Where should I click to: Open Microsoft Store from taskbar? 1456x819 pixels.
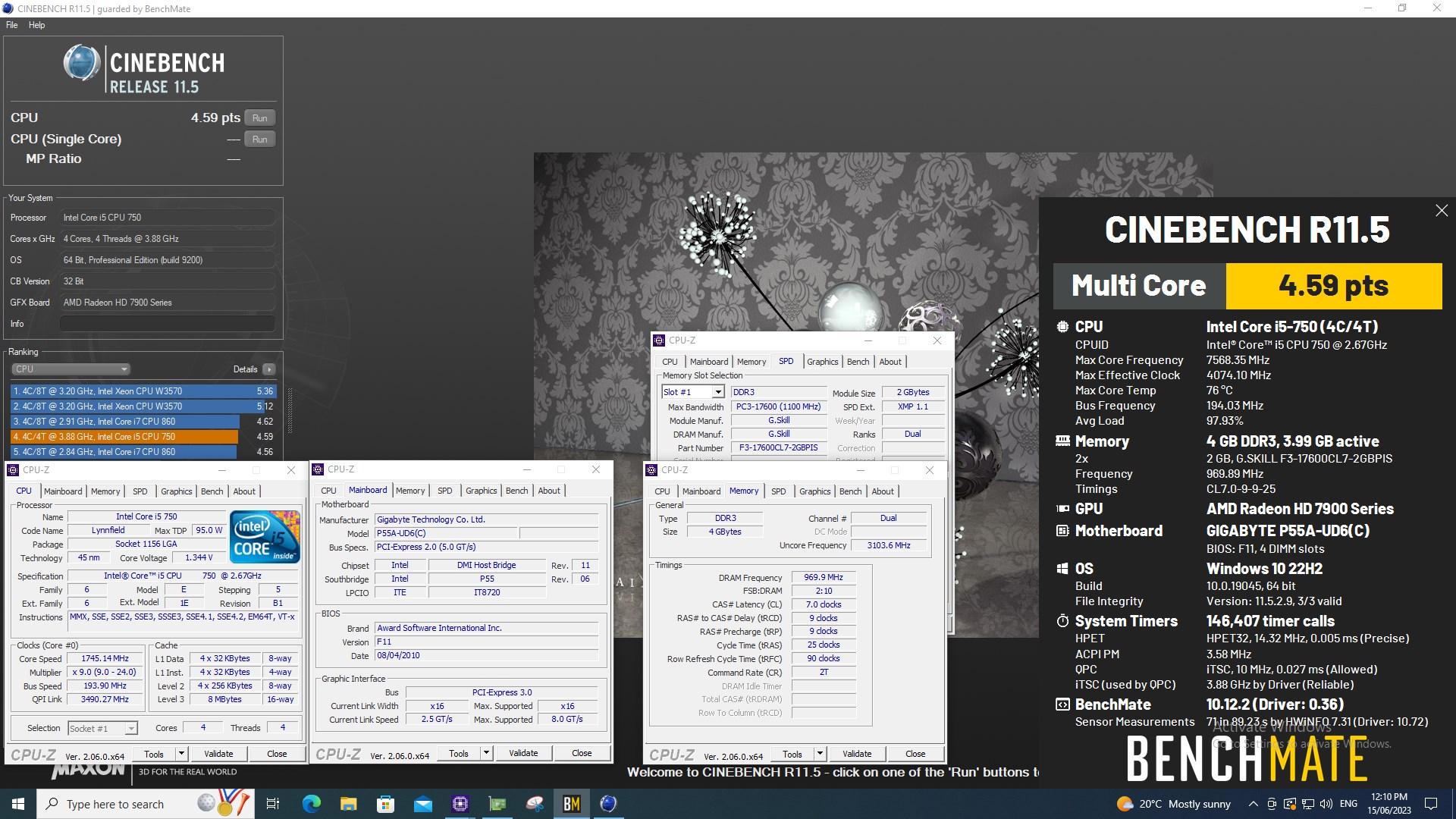coord(385,804)
